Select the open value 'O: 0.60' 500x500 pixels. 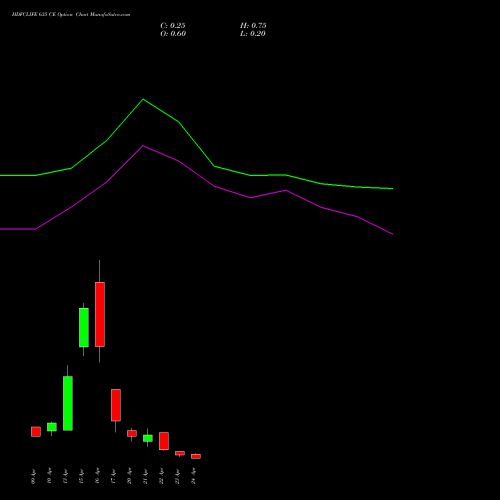(173, 34)
